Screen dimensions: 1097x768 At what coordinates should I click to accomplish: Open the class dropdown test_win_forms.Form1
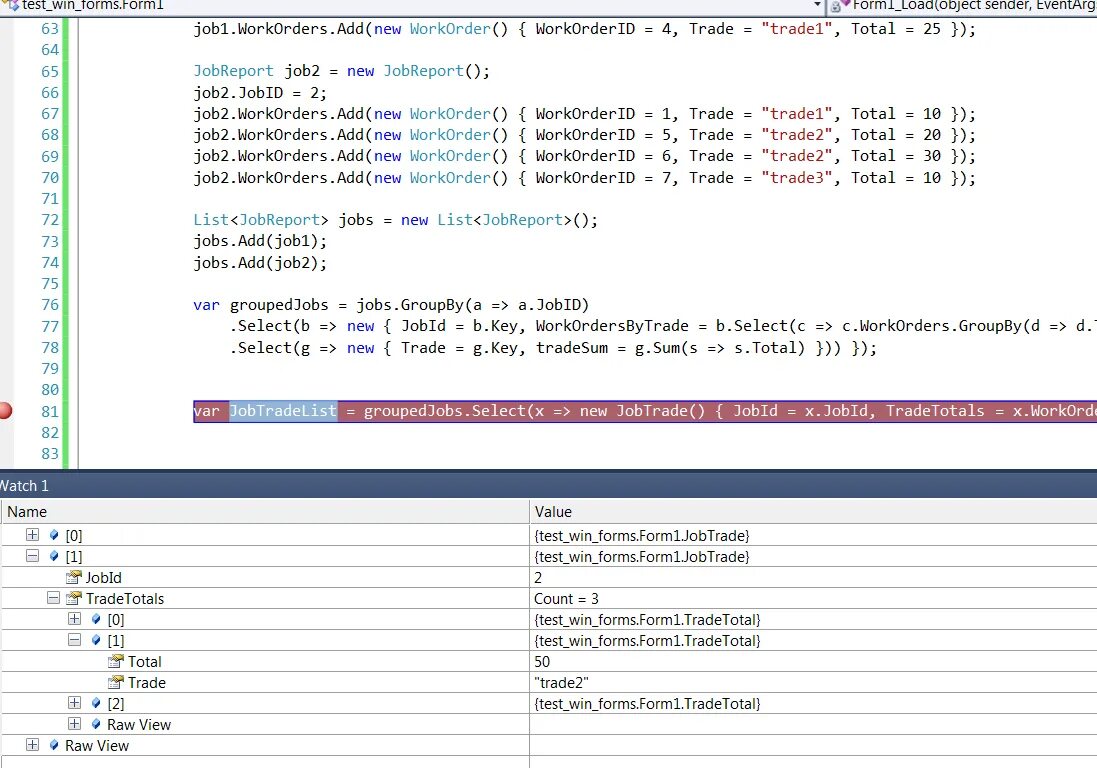click(x=816, y=5)
